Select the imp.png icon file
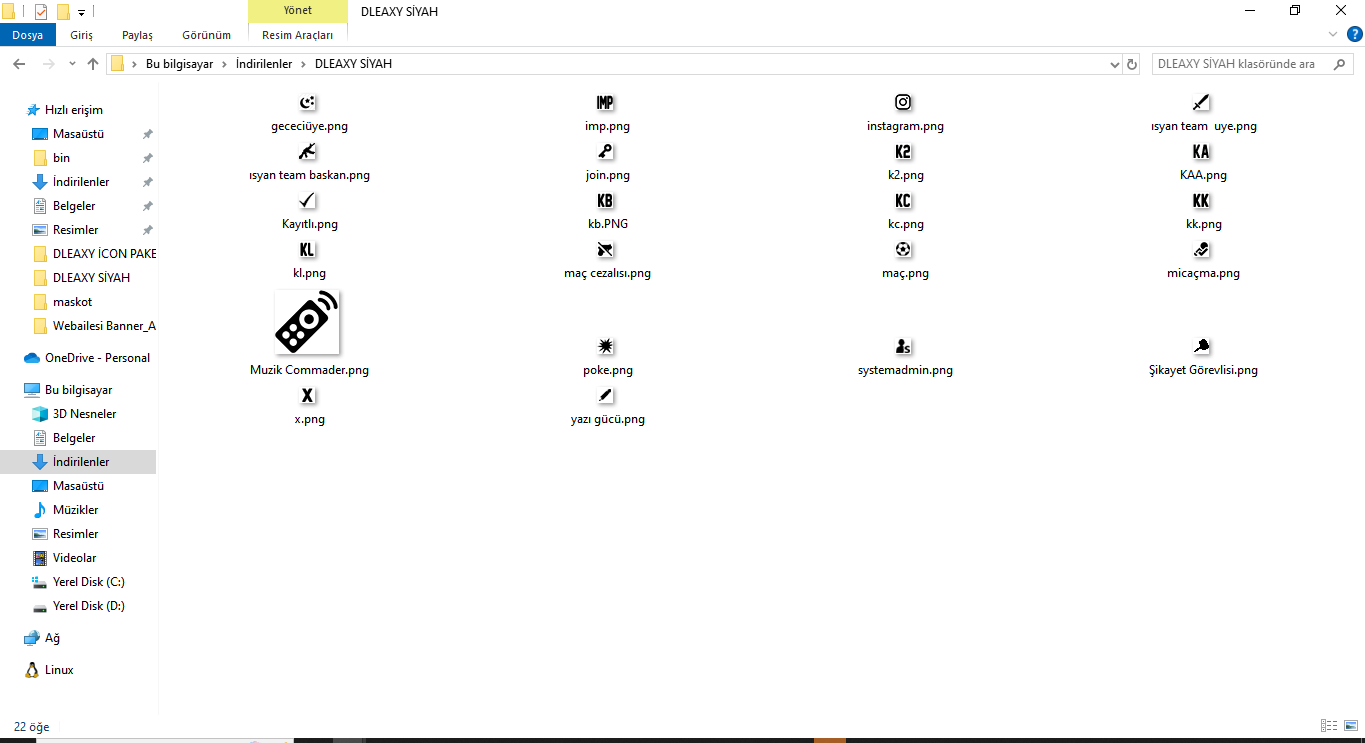The width and height of the screenshot is (1365, 743). 606,103
